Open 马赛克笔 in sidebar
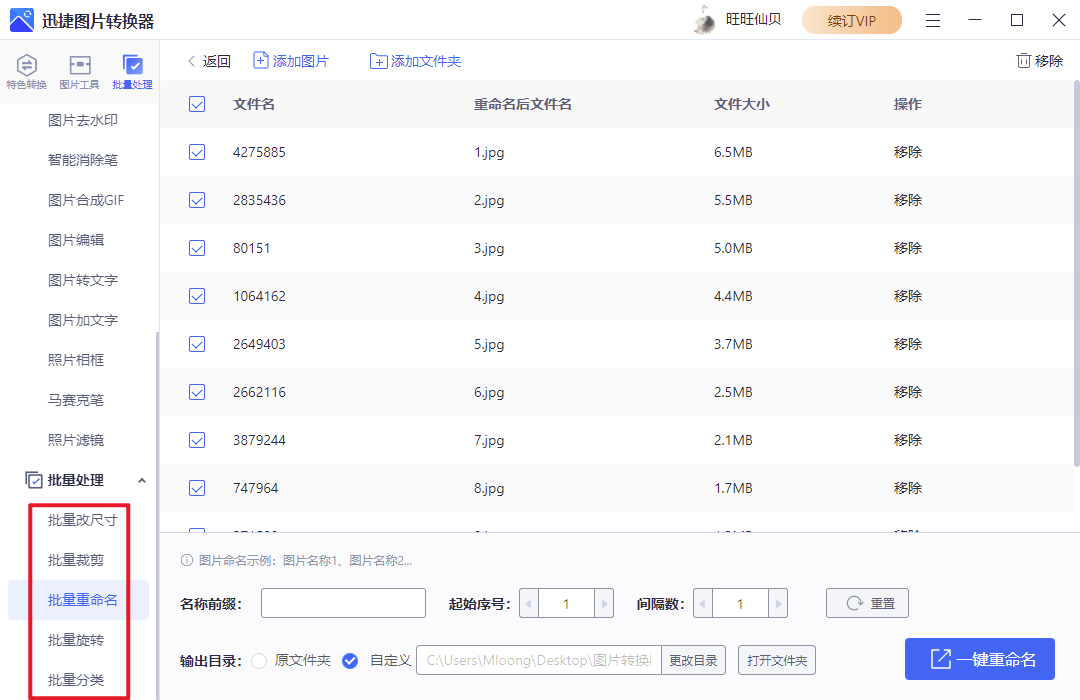Image resolution: width=1080 pixels, height=700 pixels. pos(76,400)
